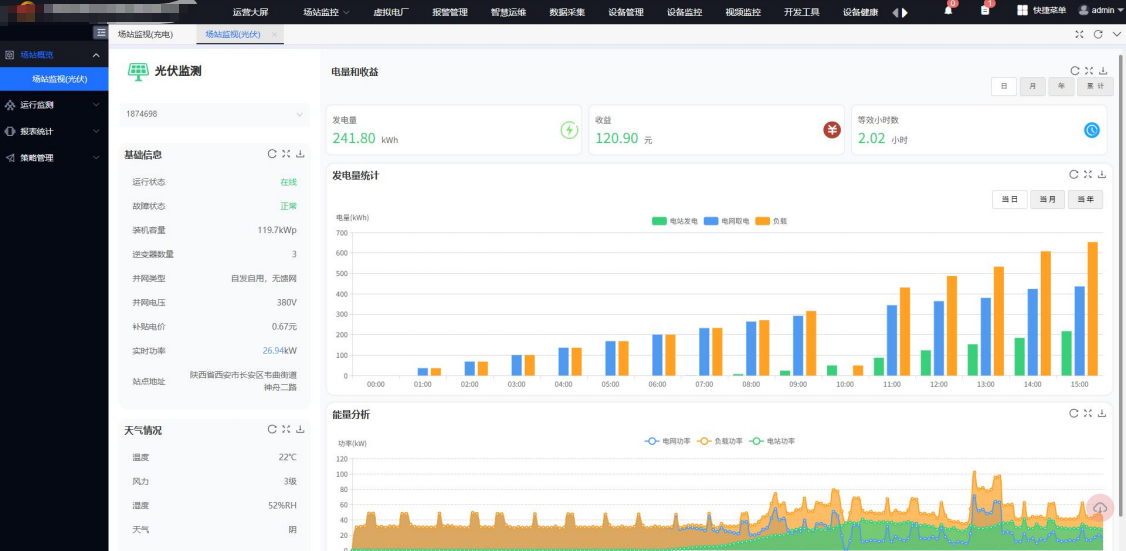Click fullscreen icon in tab bar
The height and width of the screenshot is (551, 1126).
(1079, 34)
